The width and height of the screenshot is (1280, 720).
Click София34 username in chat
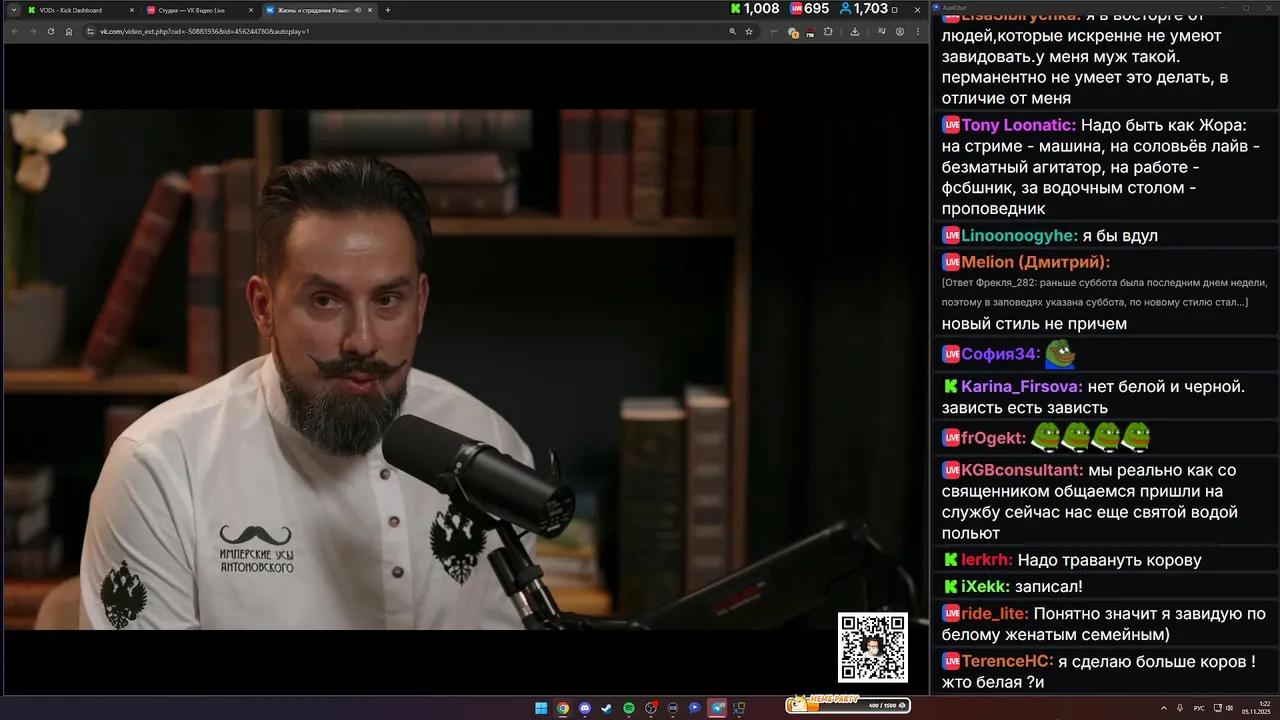tap(1001, 354)
